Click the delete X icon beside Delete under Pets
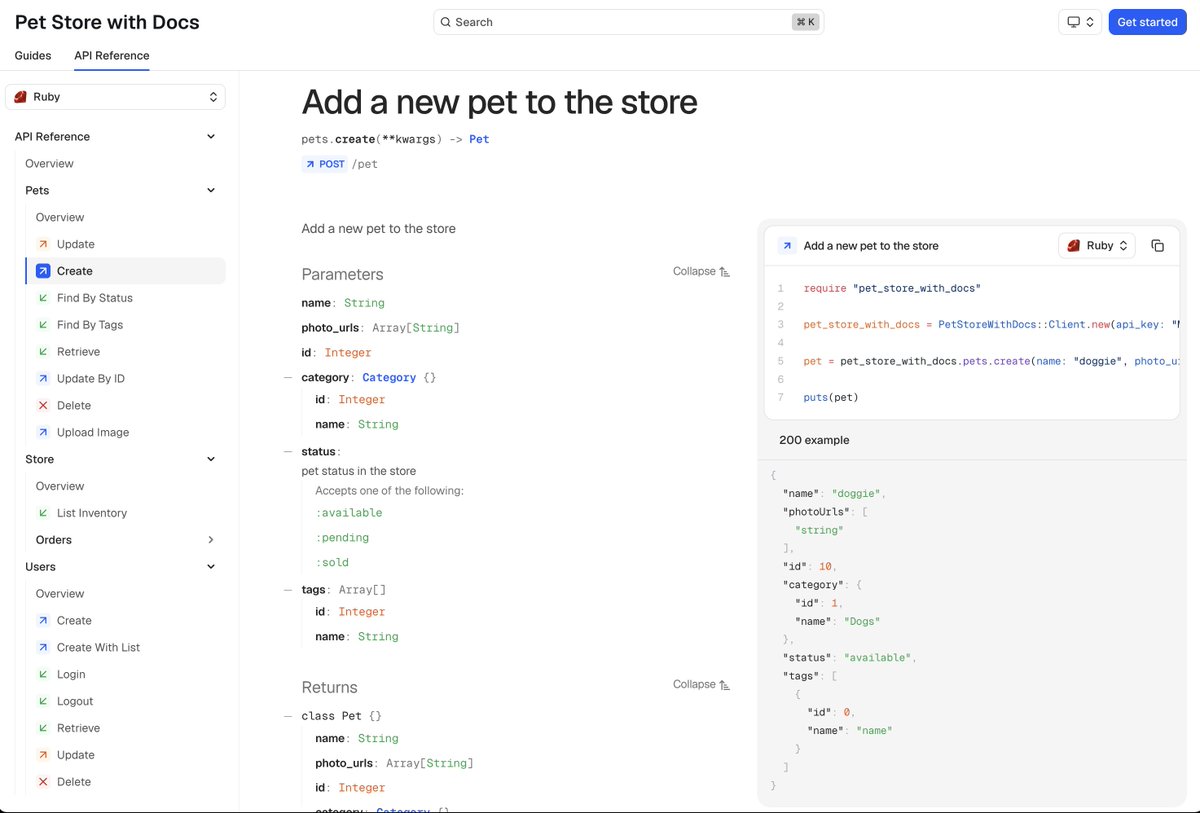The height and width of the screenshot is (813, 1200). point(44,405)
